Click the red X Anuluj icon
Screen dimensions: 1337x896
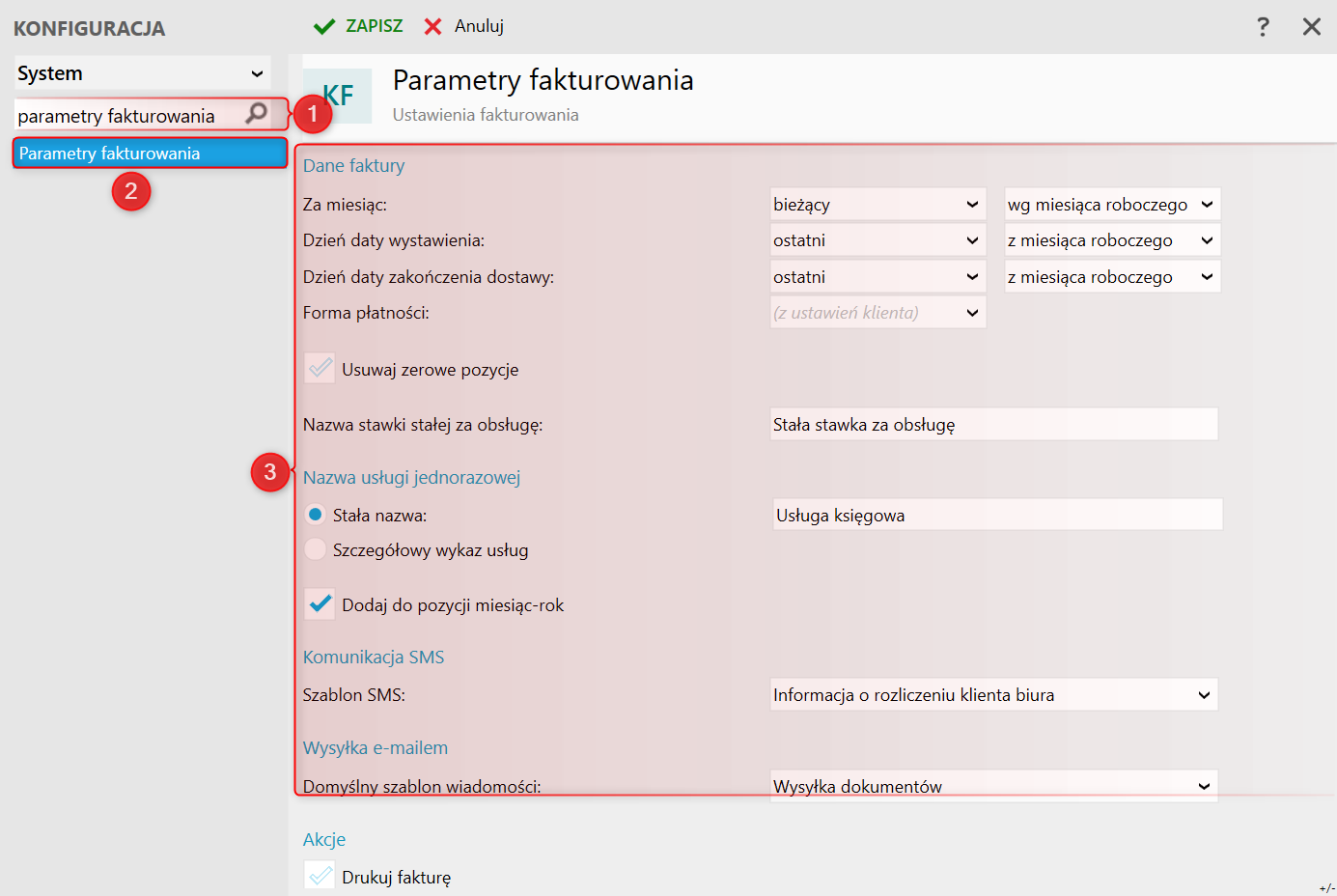(433, 26)
